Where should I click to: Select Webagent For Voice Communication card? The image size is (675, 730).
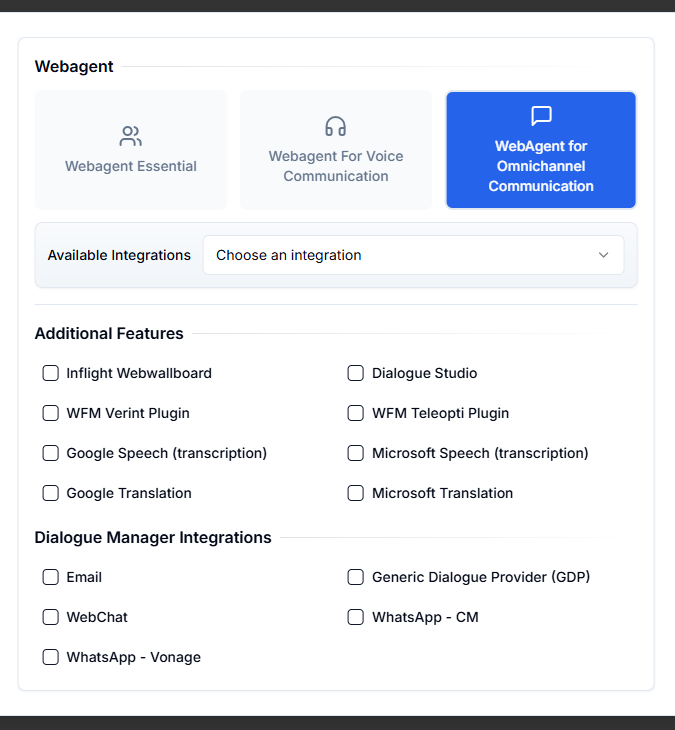(x=336, y=150)
